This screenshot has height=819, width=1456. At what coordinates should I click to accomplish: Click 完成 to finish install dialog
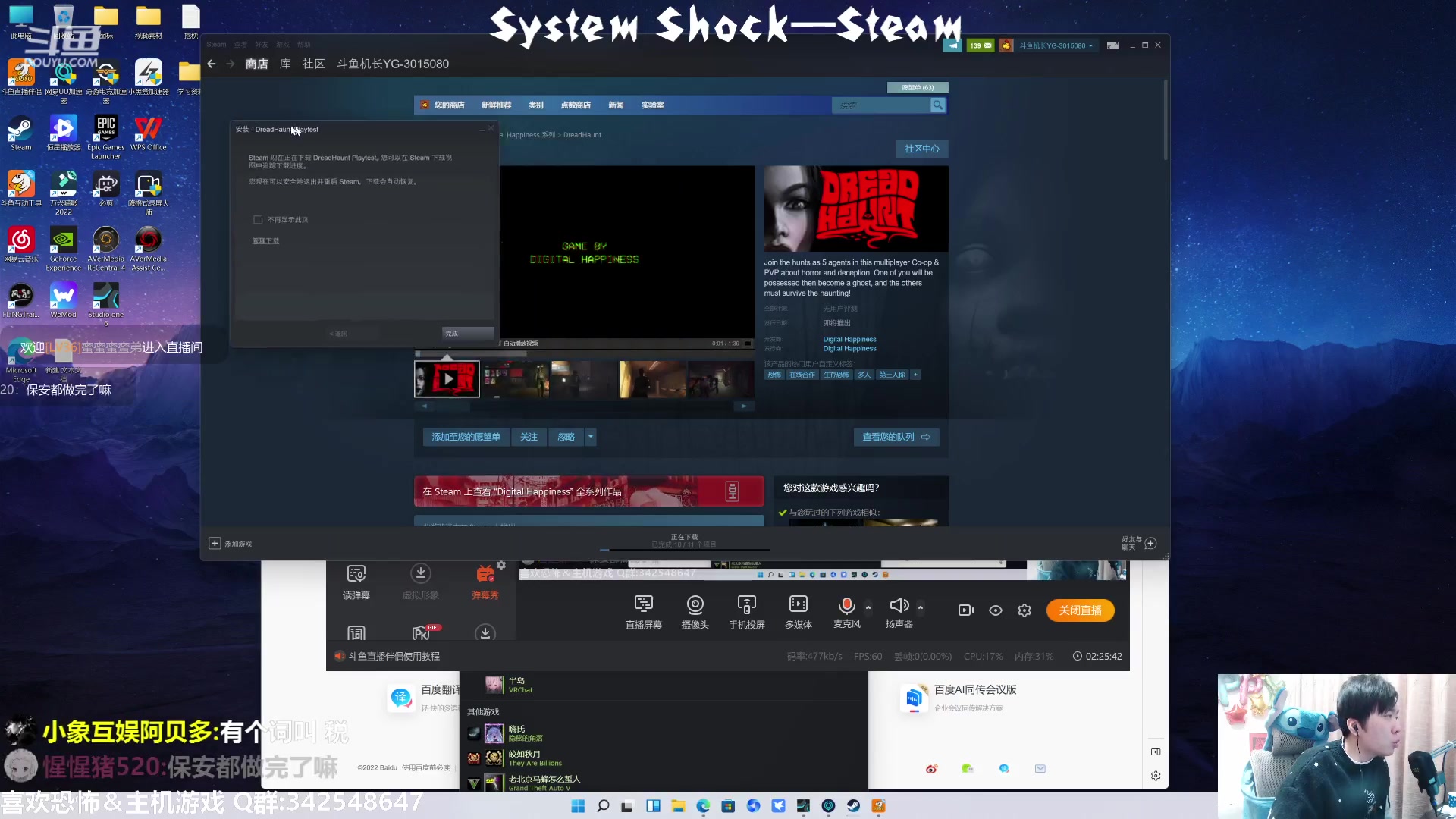[x=468, y=334]
